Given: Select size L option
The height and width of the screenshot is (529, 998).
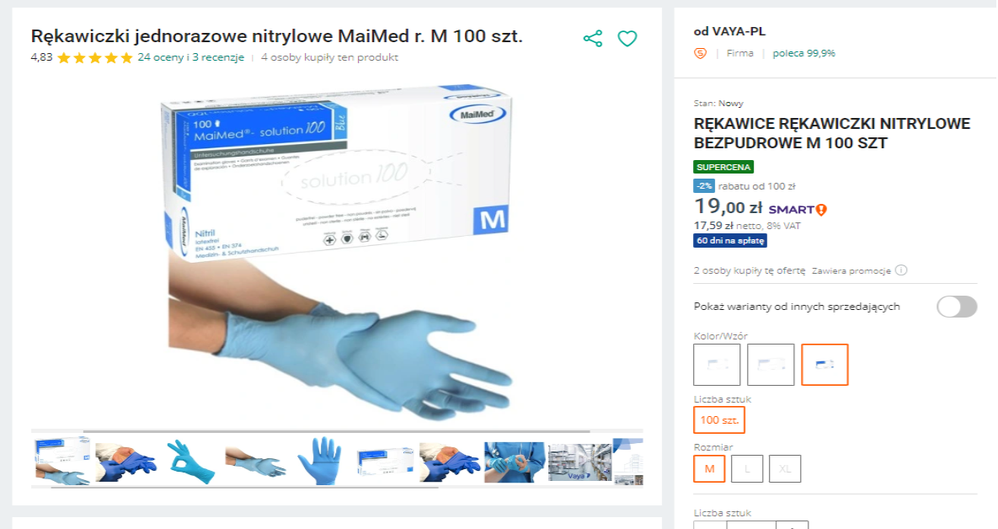Looking at the screenshot, I should click(747, 469).
